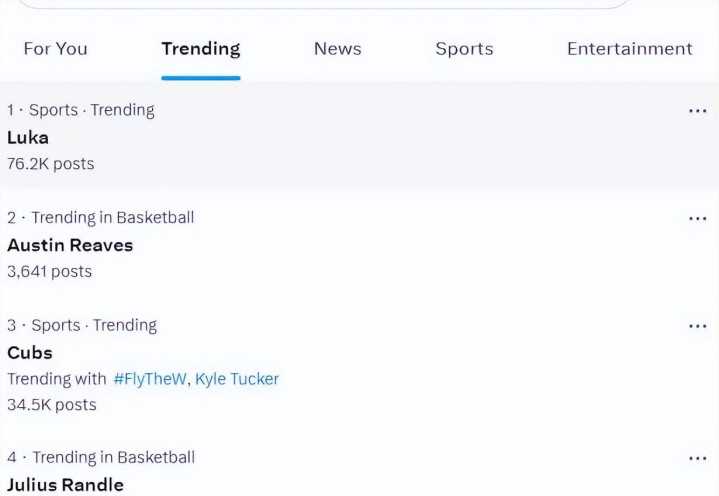Open more options for Luka trend
Screen dimensions: 719x496
pos(697,111)
